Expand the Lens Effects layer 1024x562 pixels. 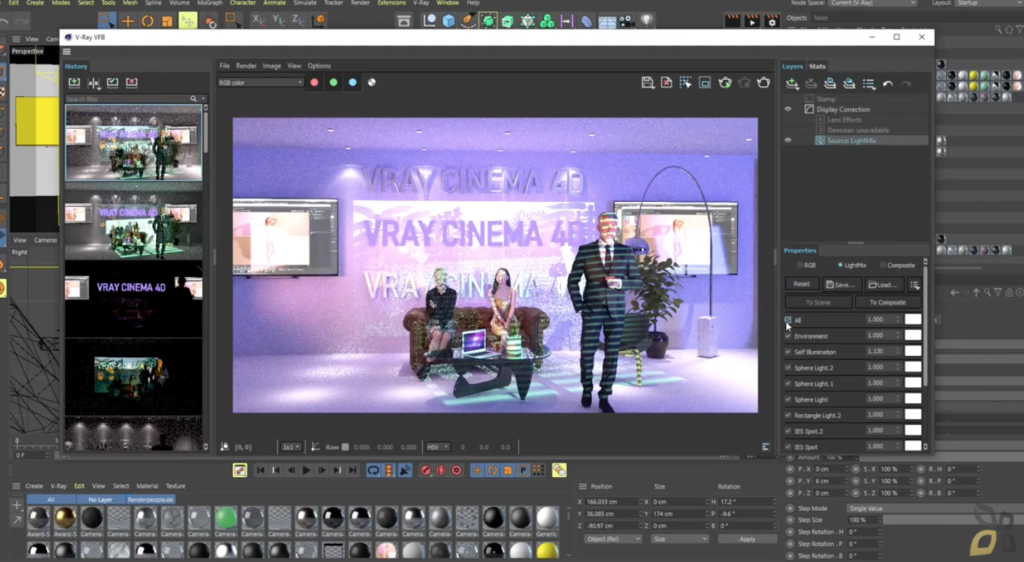point(820,119)
